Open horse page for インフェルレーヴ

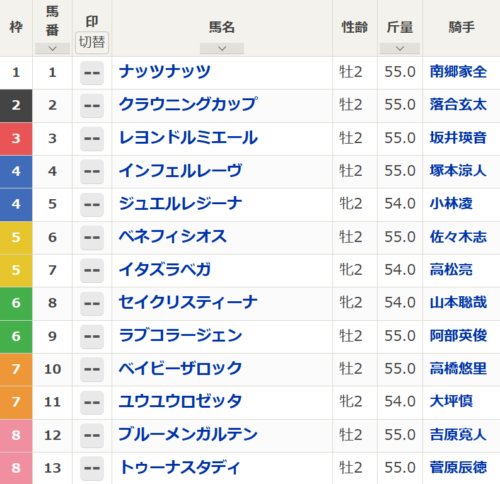pyautogui.click(x=180, y=171)
